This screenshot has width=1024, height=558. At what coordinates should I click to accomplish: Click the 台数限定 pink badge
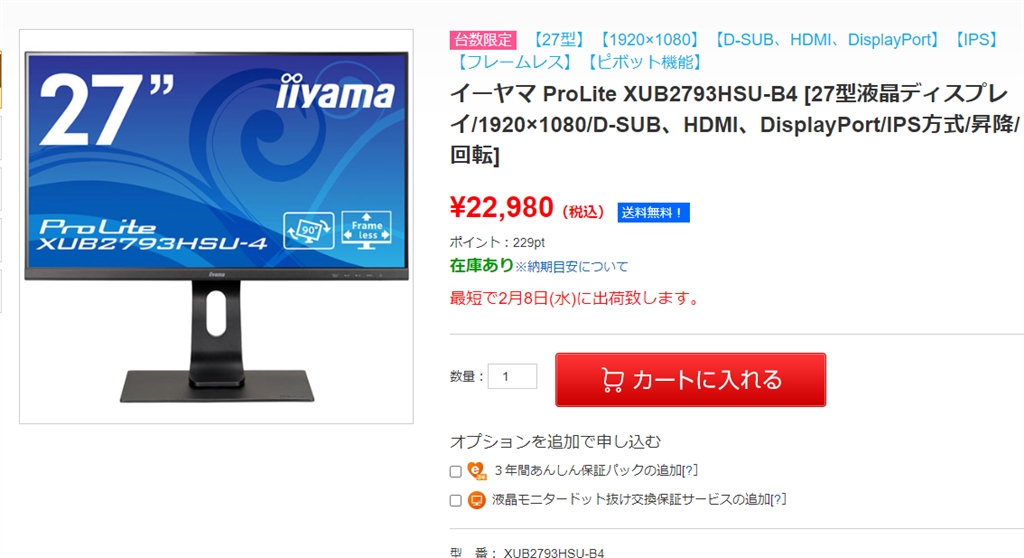[x=483, y=40]
